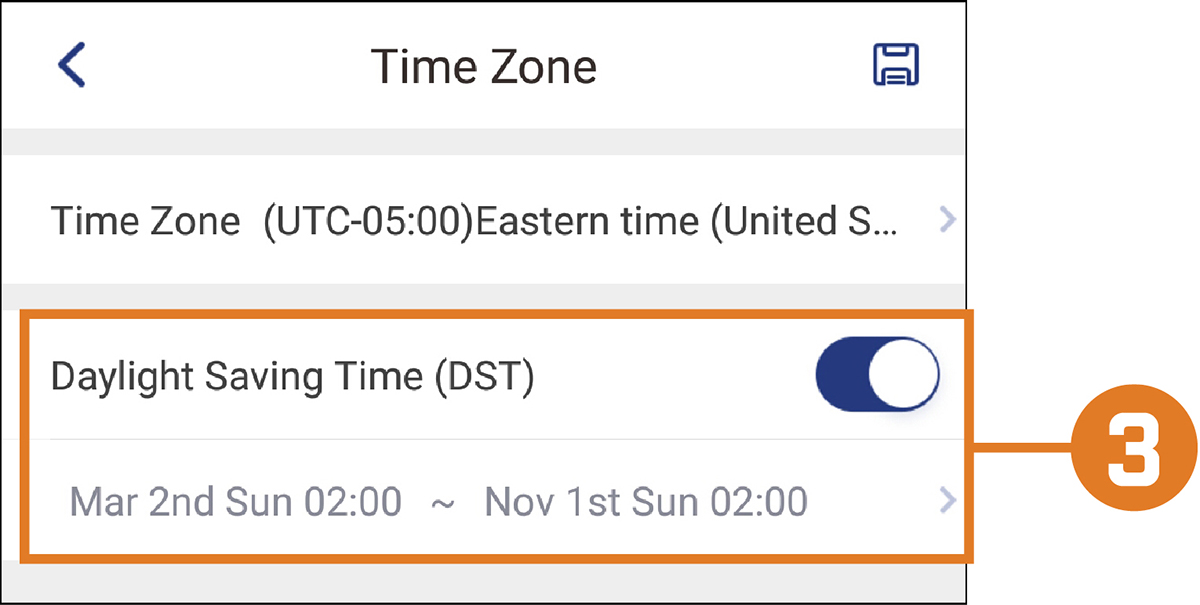Click the Time Zone page title

coord(484,67)
